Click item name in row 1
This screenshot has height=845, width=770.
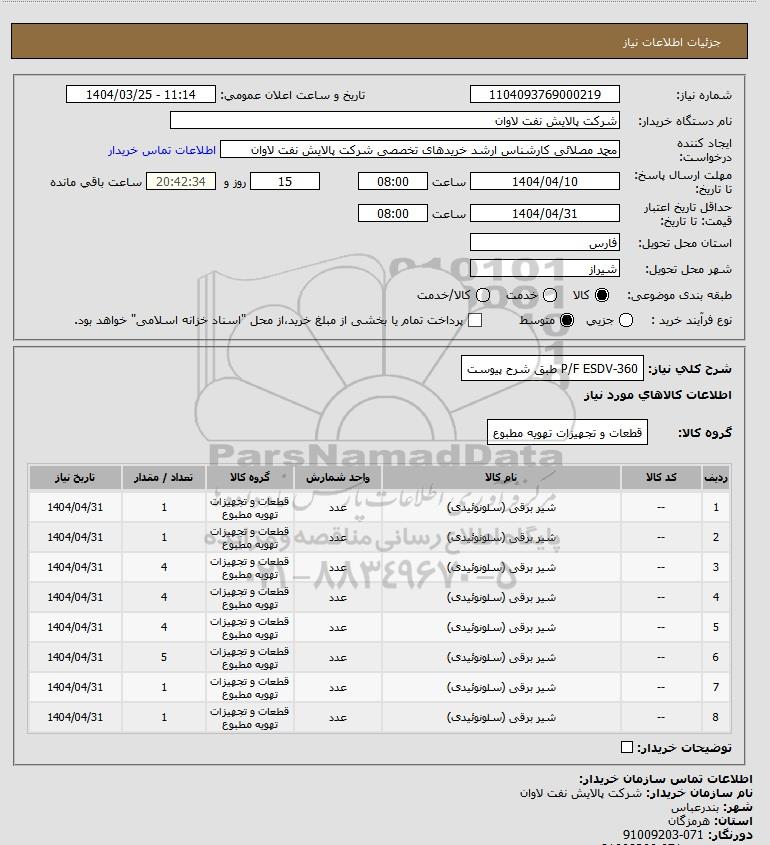coord(501,507)
